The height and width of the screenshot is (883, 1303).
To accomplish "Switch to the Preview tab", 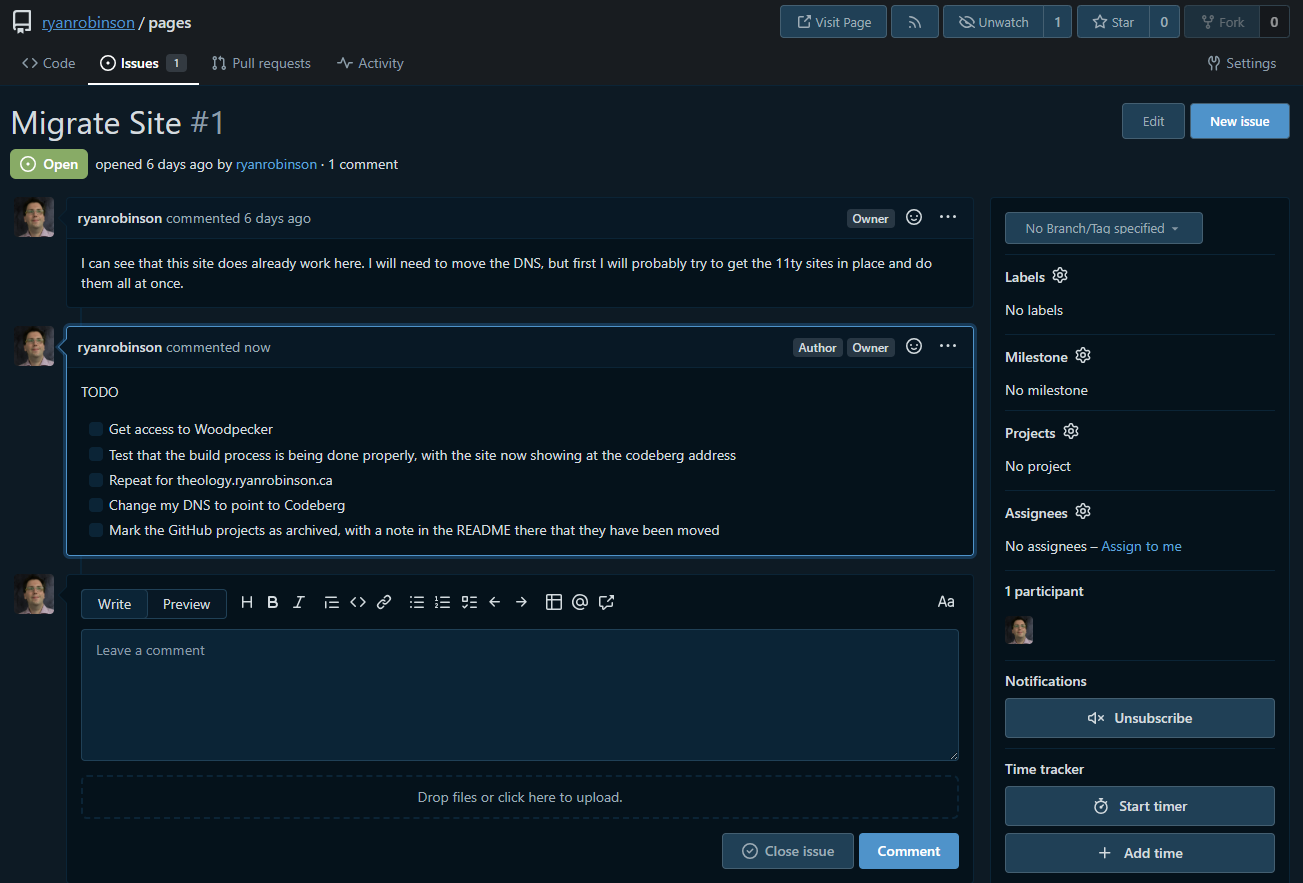I will click(x=186, y=603).
